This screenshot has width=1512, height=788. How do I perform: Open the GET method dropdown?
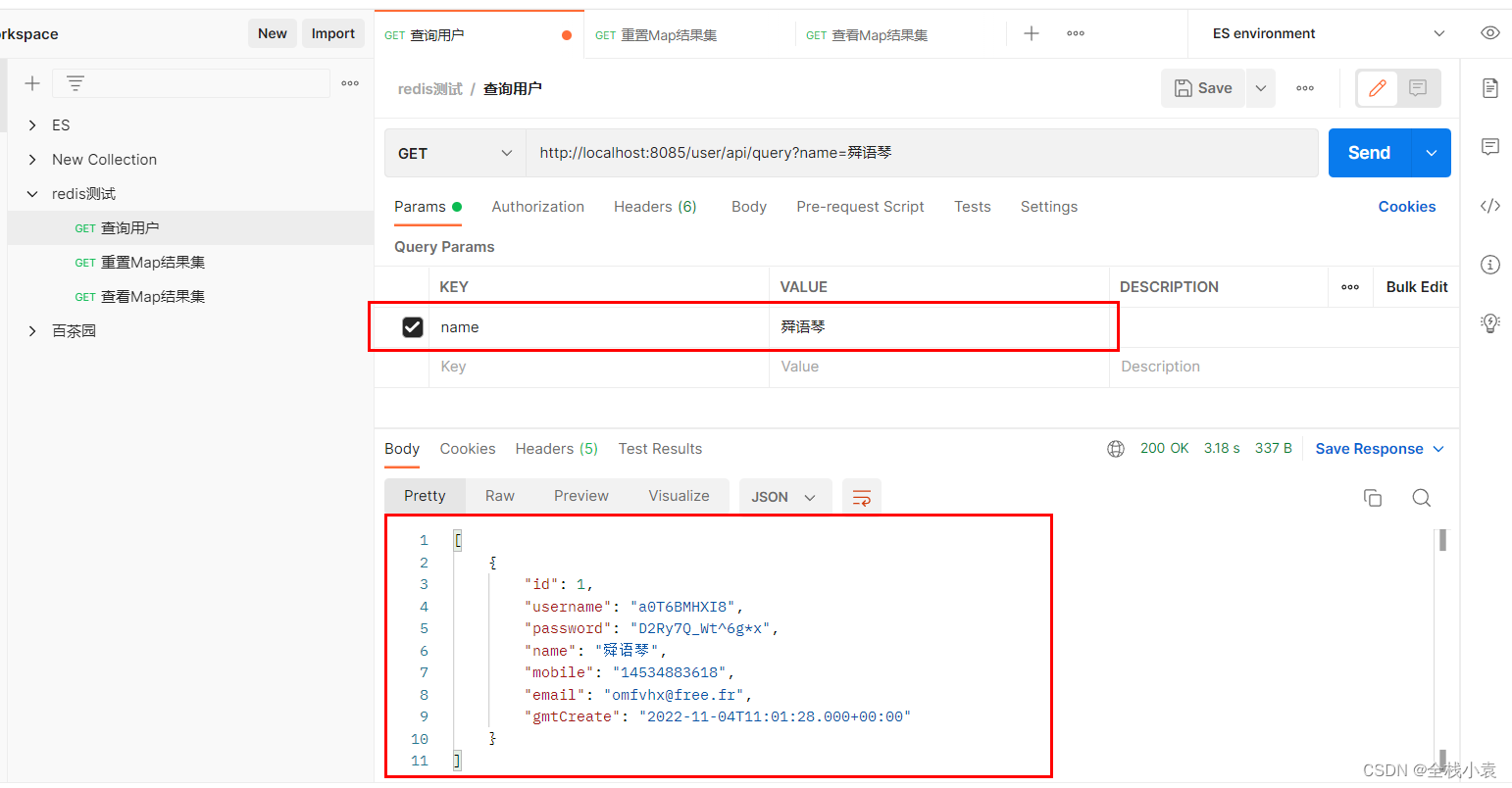click(x=455, y=153)
